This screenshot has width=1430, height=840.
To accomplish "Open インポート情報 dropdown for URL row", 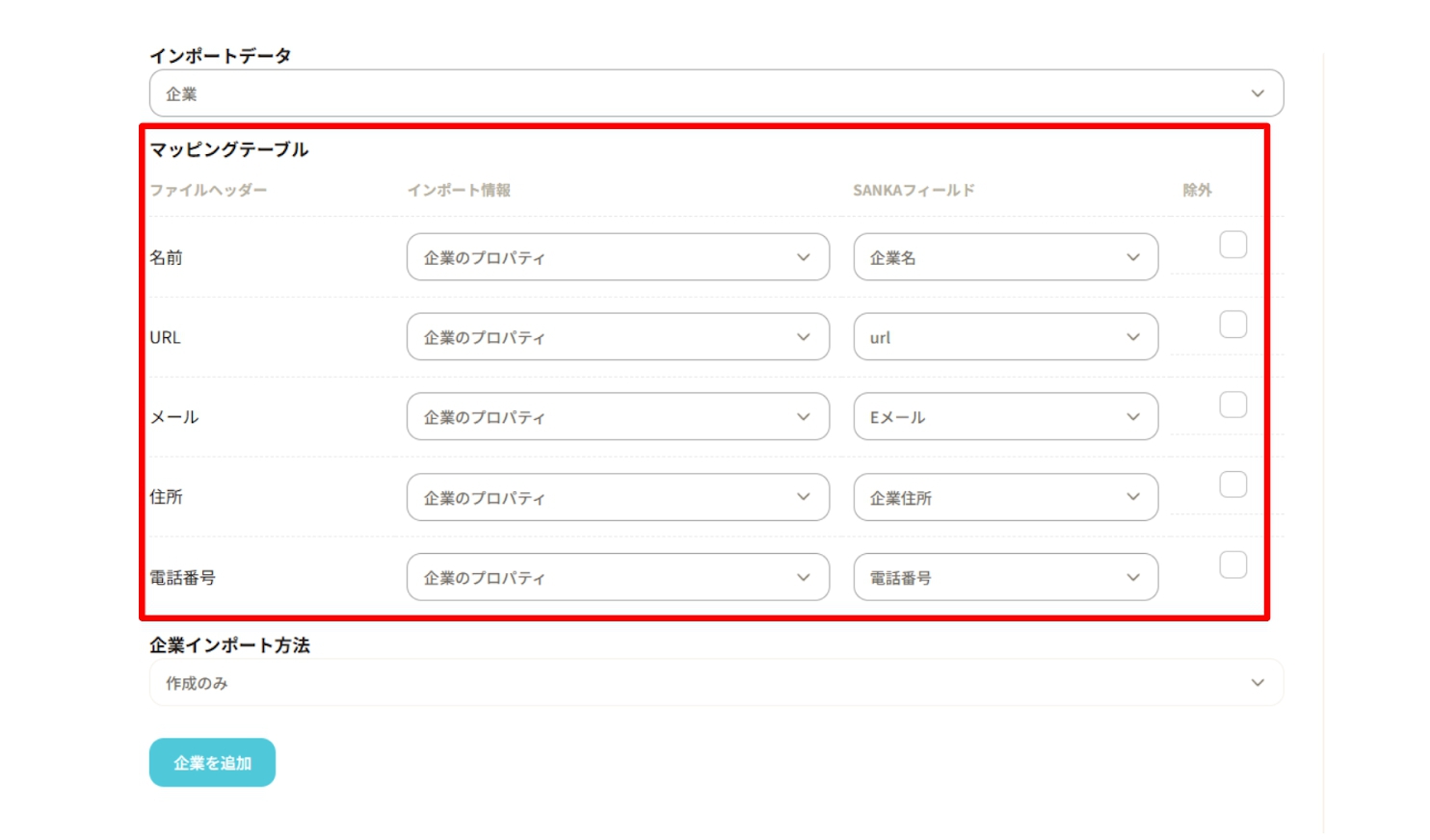I will (617, 337).
